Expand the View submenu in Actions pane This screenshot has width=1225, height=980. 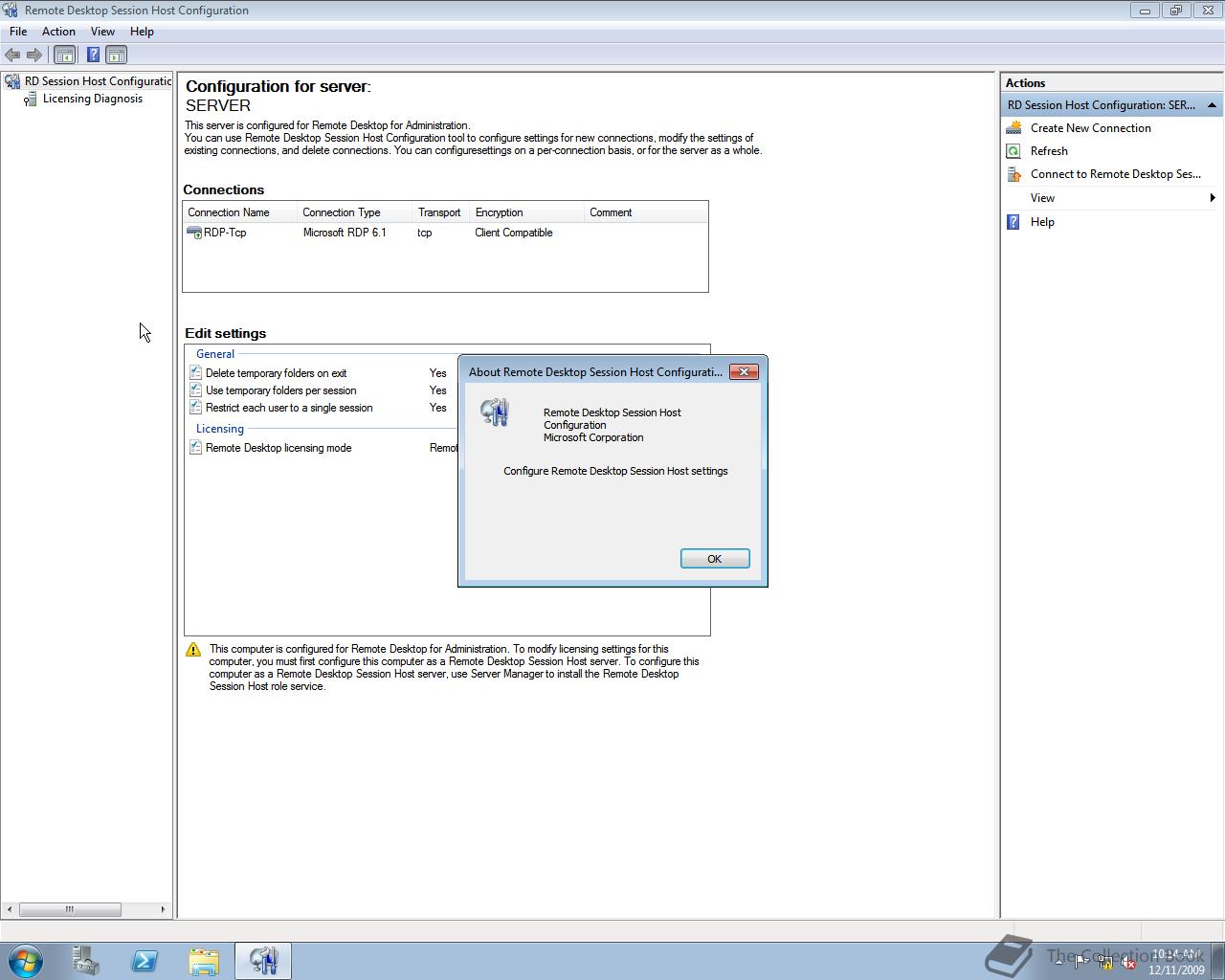coord(1111,198)
